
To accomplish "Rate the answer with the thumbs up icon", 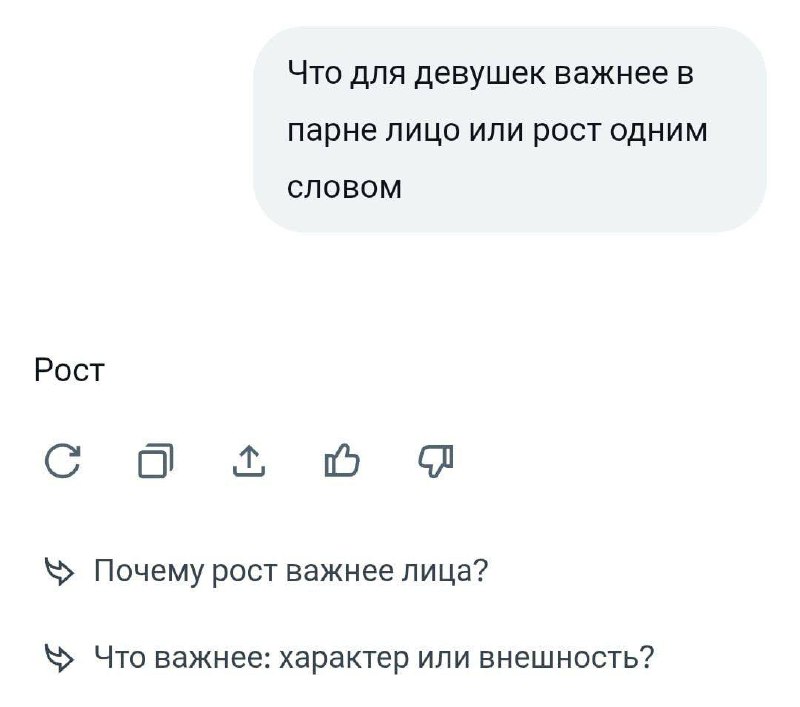I will tap(341, 461).
